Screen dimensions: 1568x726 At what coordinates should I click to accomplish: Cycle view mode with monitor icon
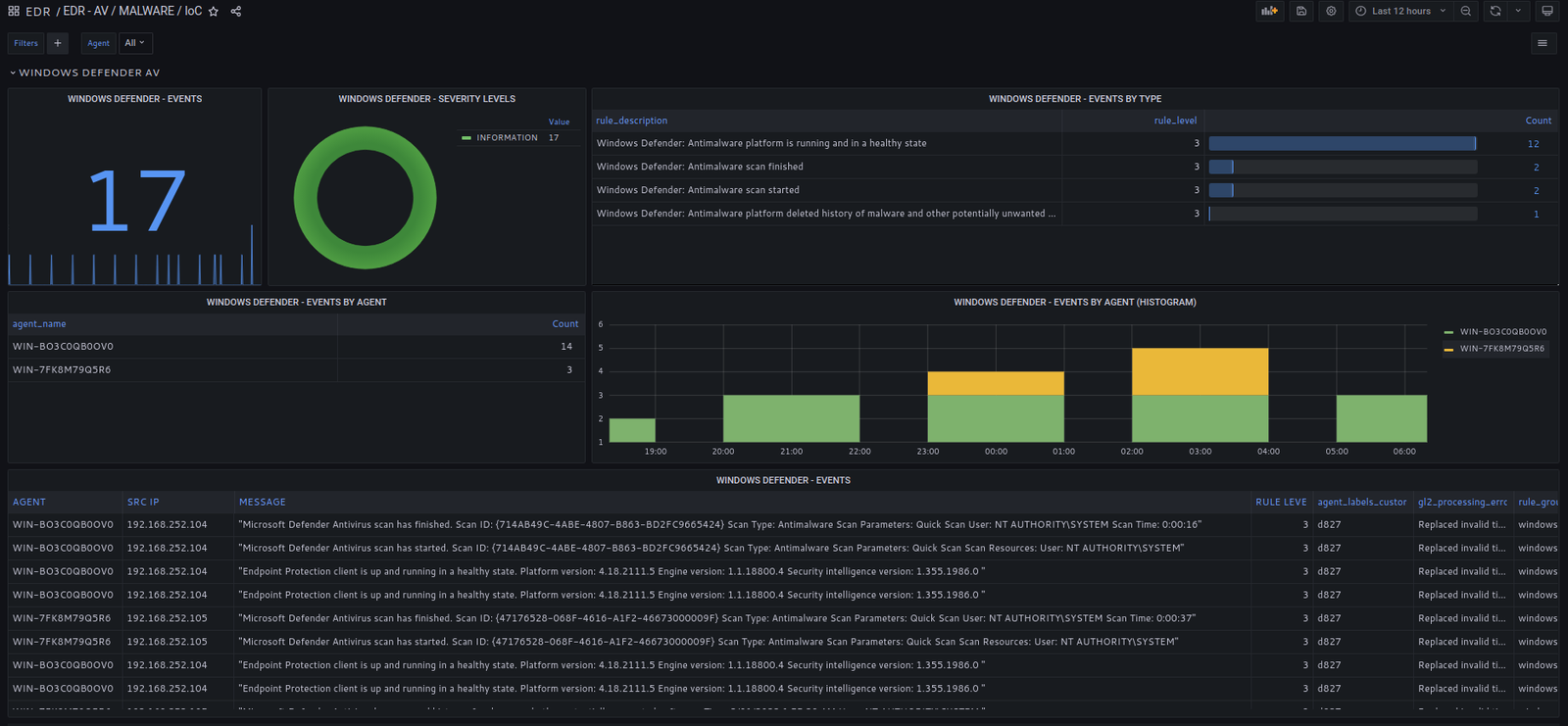1547,11
